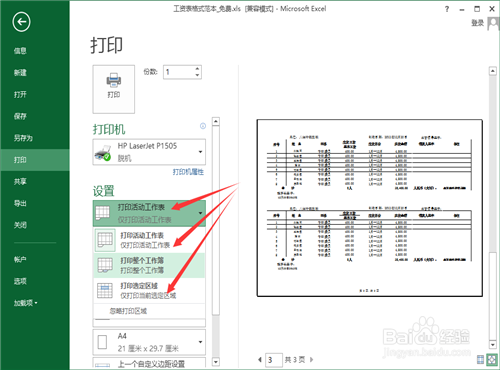Select New in the sidebar
Image resolution: width=500 pixels, height=370 pixels.
20,72
